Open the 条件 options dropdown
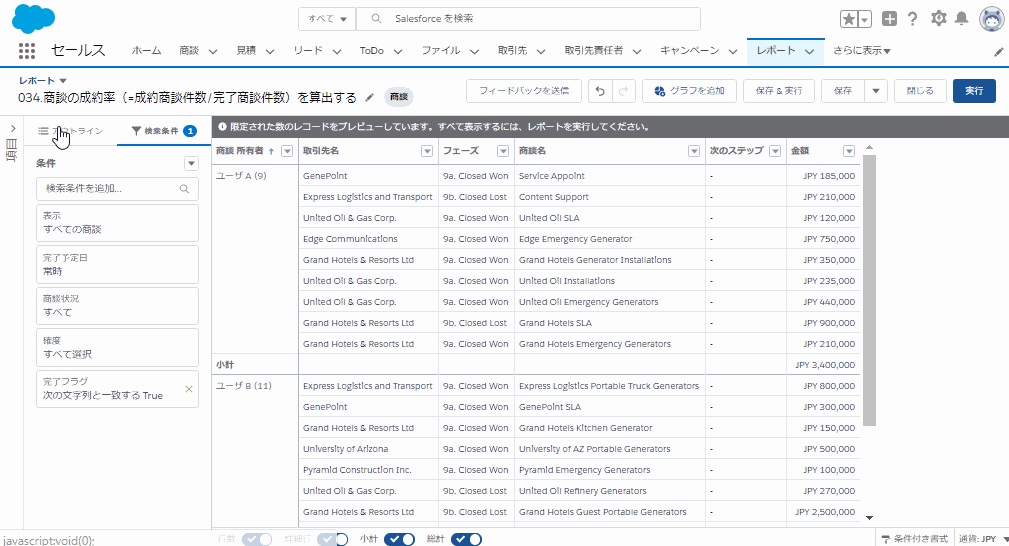1009x546 pixels. (x=191, y=164)
